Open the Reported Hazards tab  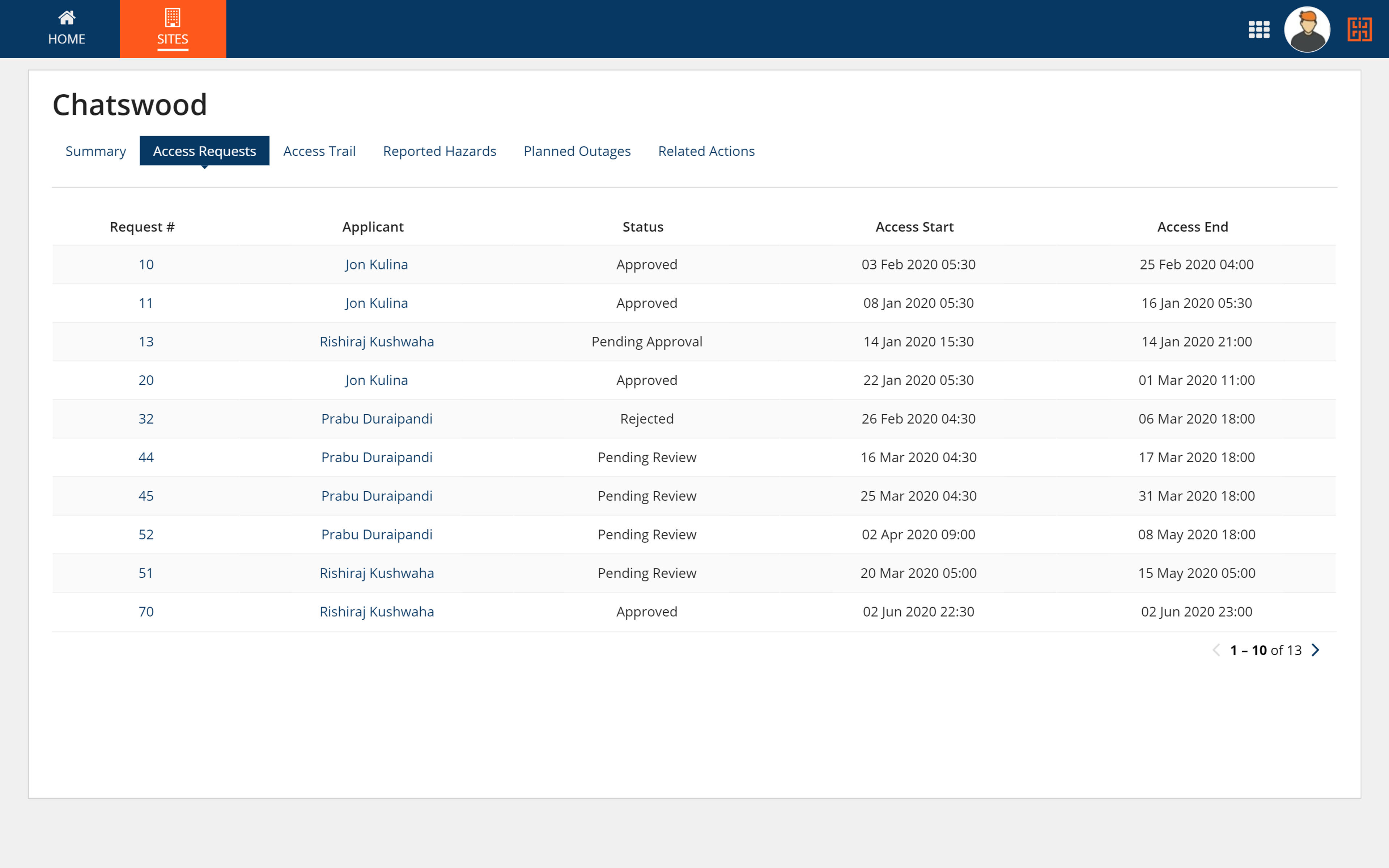tap(439, 151)
